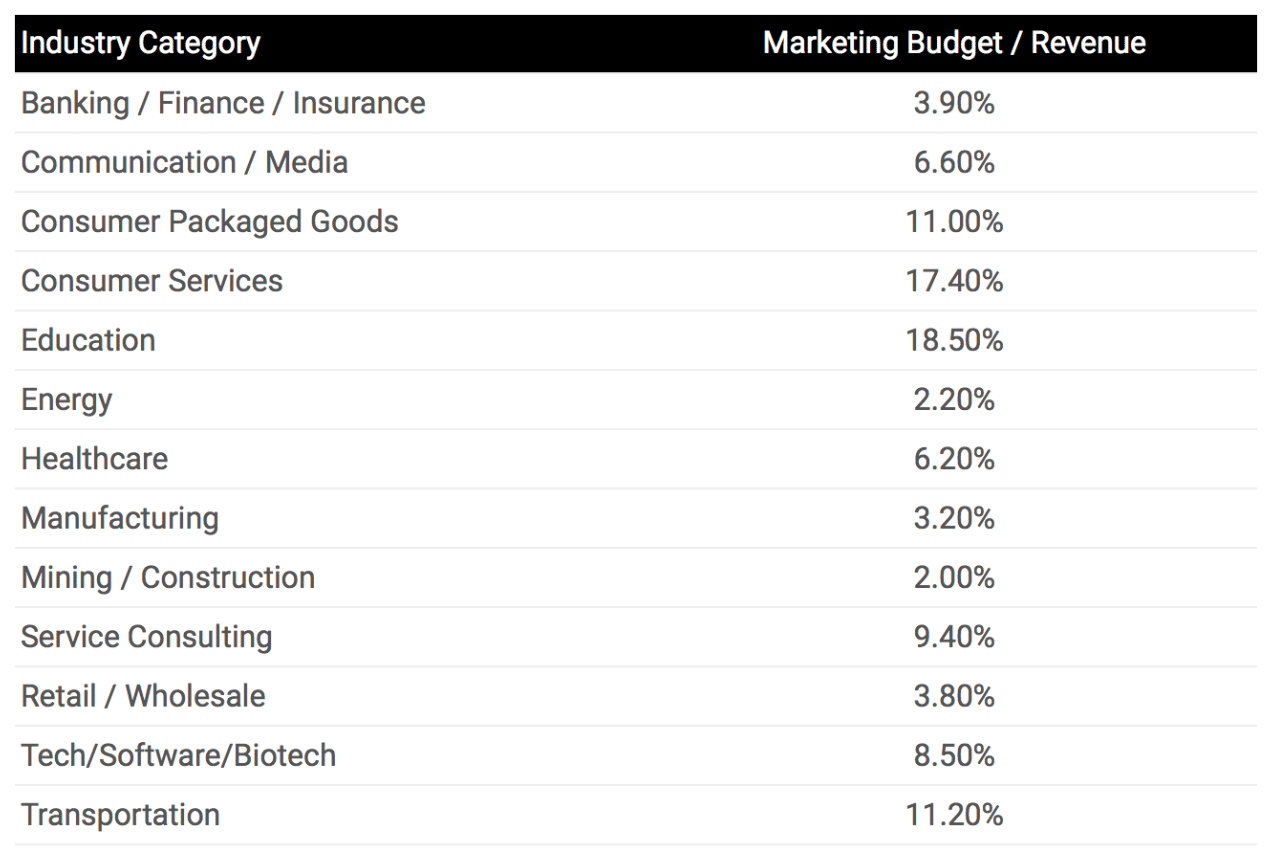
Task: Click the 3.90% Banking budget value
Action: pos(954,103)
